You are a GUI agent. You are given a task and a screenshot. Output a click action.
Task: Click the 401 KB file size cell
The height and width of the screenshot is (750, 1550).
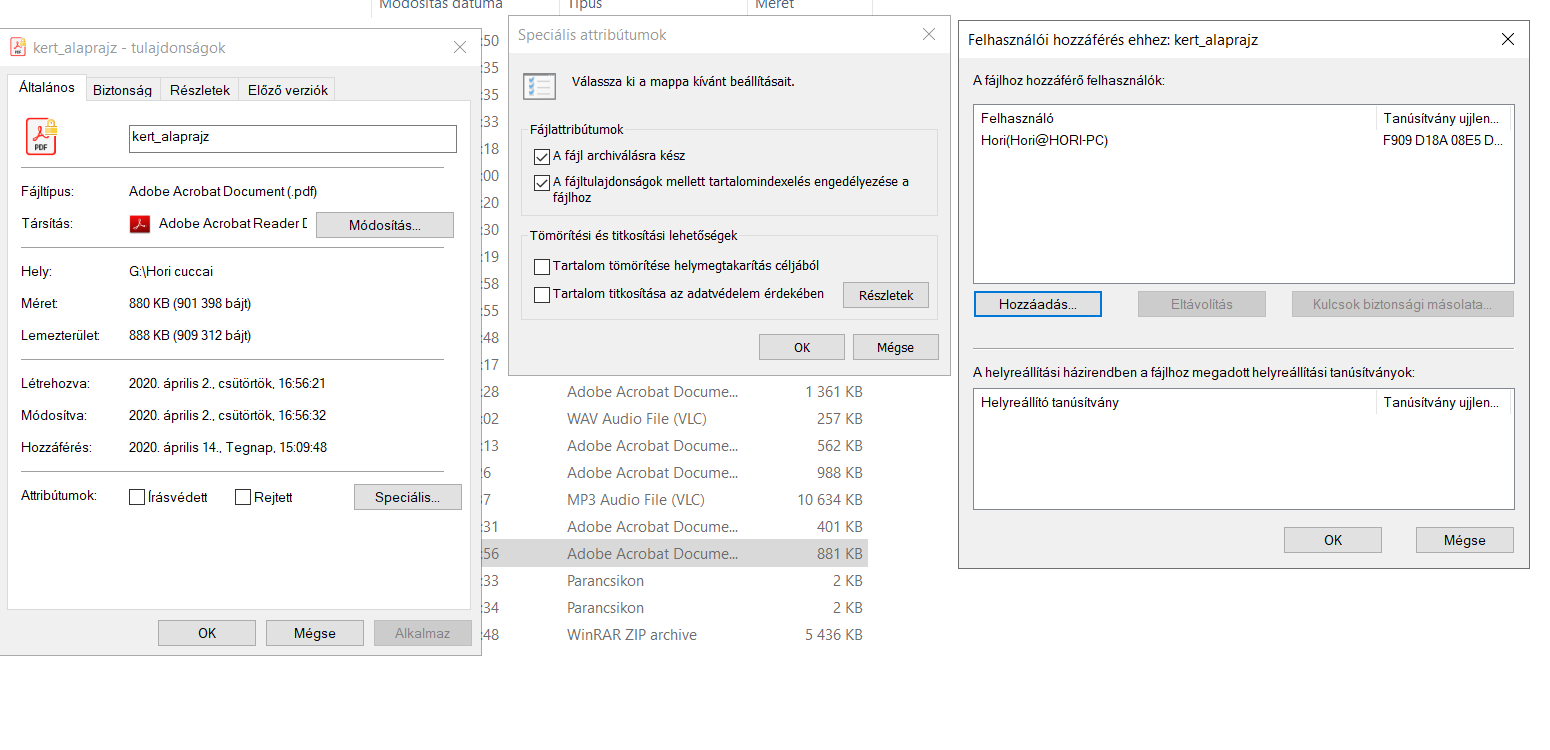click(840, 526)
